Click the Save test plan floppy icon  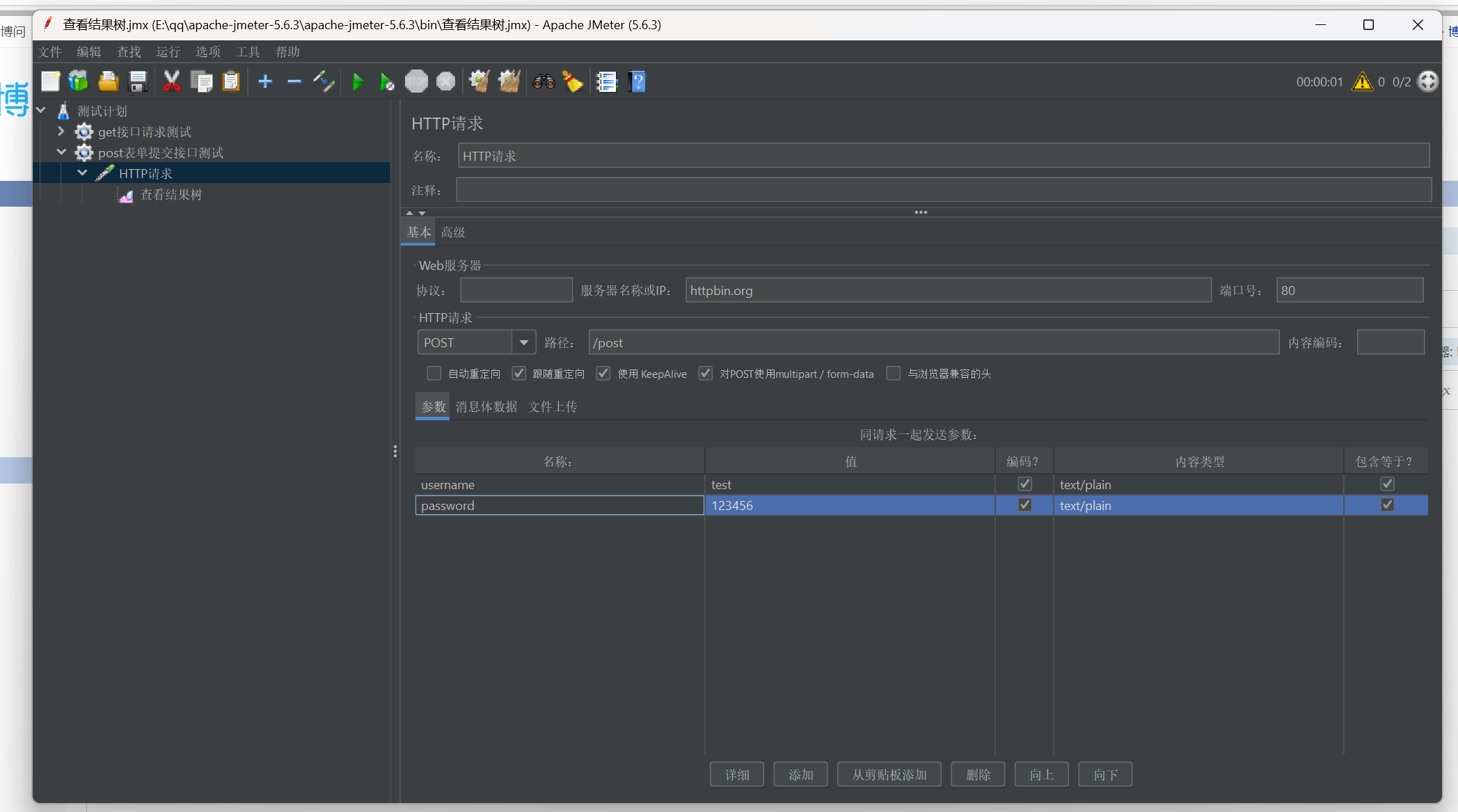(138, 82)
